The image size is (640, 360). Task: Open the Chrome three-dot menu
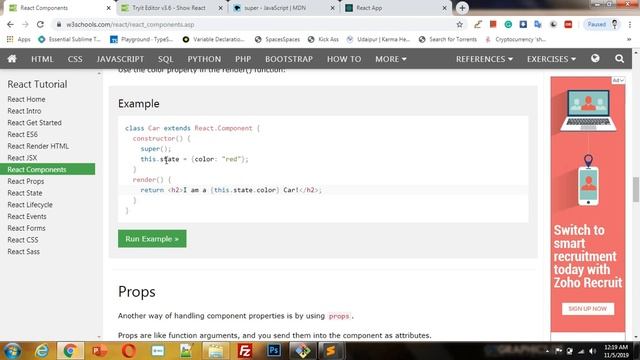click(629, 24)
